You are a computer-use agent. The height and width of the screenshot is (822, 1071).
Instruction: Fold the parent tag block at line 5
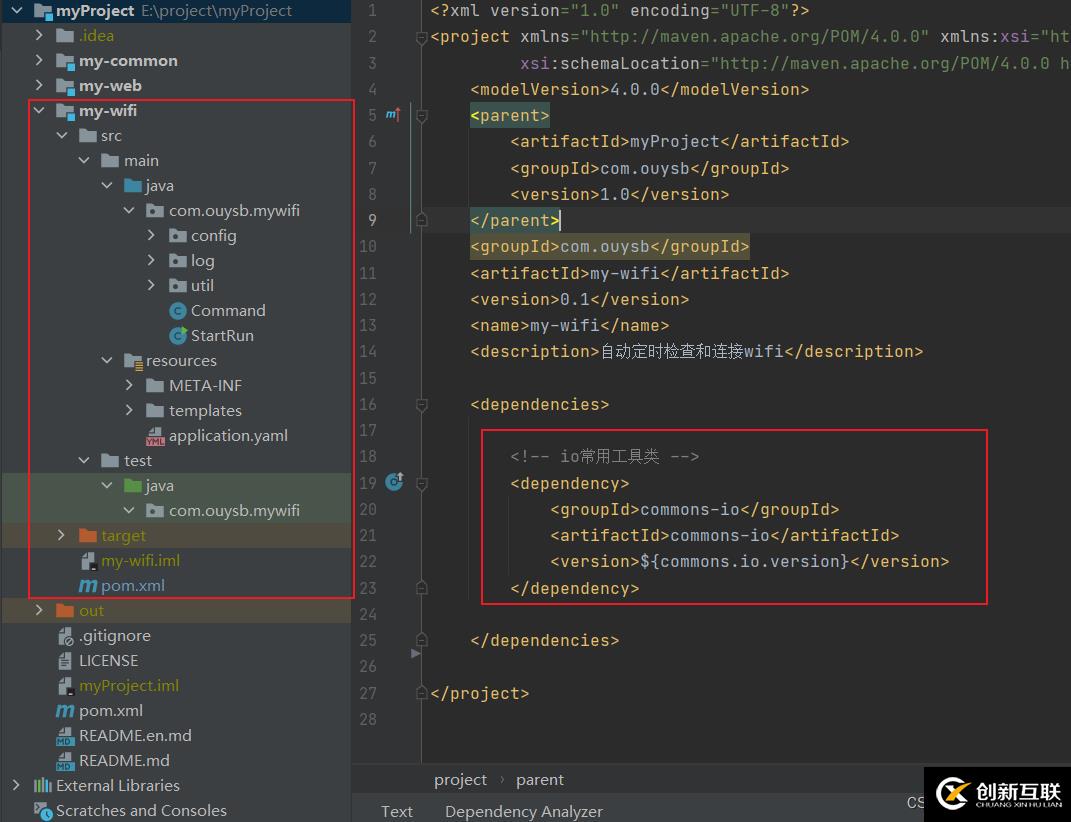pyautogui.click(x=421, y=116)
